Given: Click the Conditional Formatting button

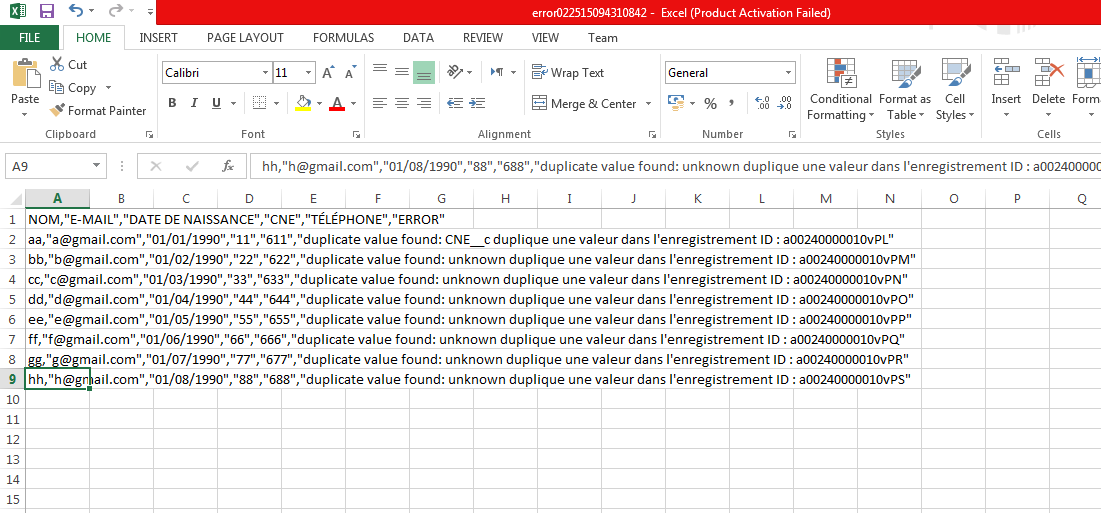Looking at the screenshot, I should point(840,90).
